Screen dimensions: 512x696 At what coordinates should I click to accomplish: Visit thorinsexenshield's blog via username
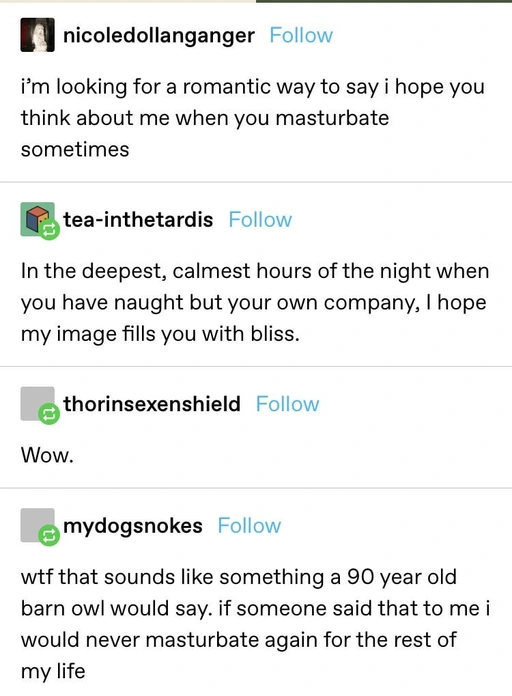pyautogui.click(x=152, y=404)
